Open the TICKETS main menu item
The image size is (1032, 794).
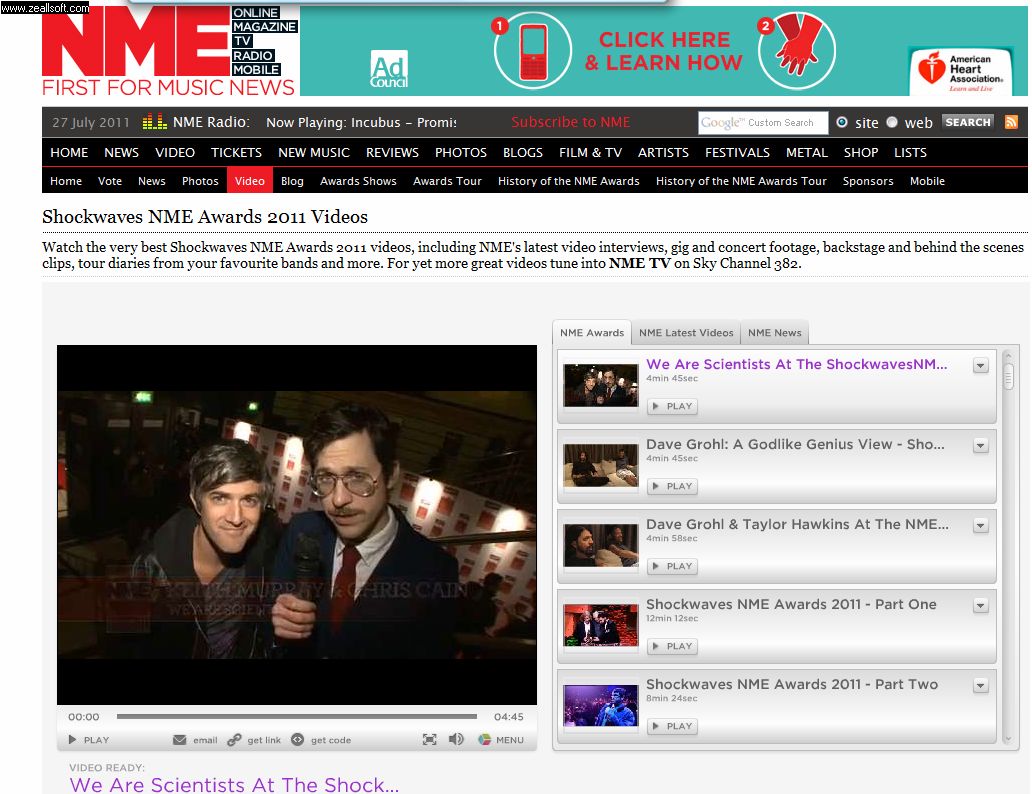(x=236, y=153)
